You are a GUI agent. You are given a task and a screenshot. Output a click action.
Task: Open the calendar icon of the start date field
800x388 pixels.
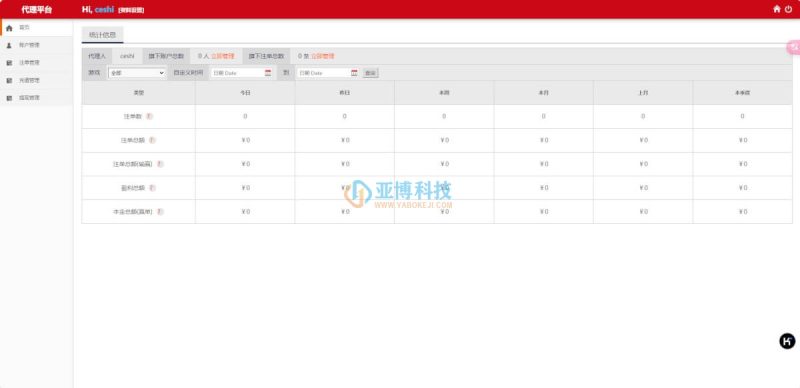(268, 73)
